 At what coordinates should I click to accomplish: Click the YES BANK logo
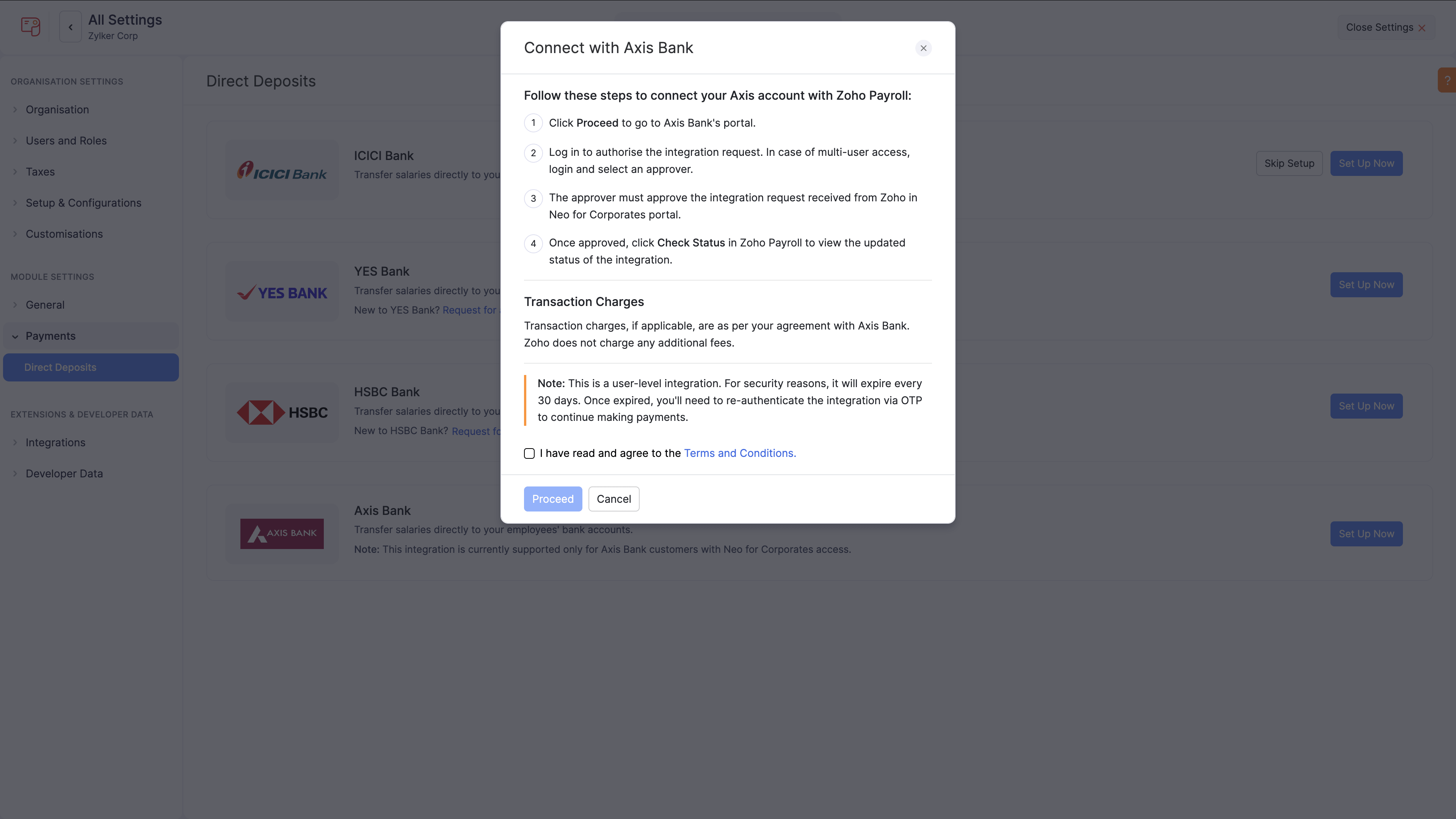coord(281,292)
